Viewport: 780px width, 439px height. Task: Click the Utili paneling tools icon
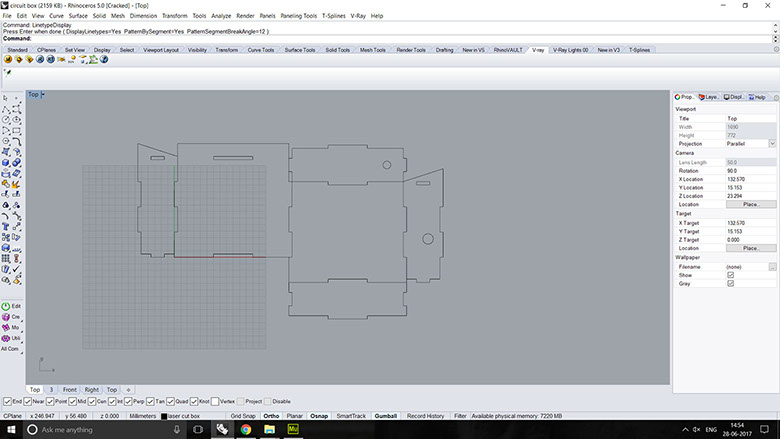[x=6, y=338]
